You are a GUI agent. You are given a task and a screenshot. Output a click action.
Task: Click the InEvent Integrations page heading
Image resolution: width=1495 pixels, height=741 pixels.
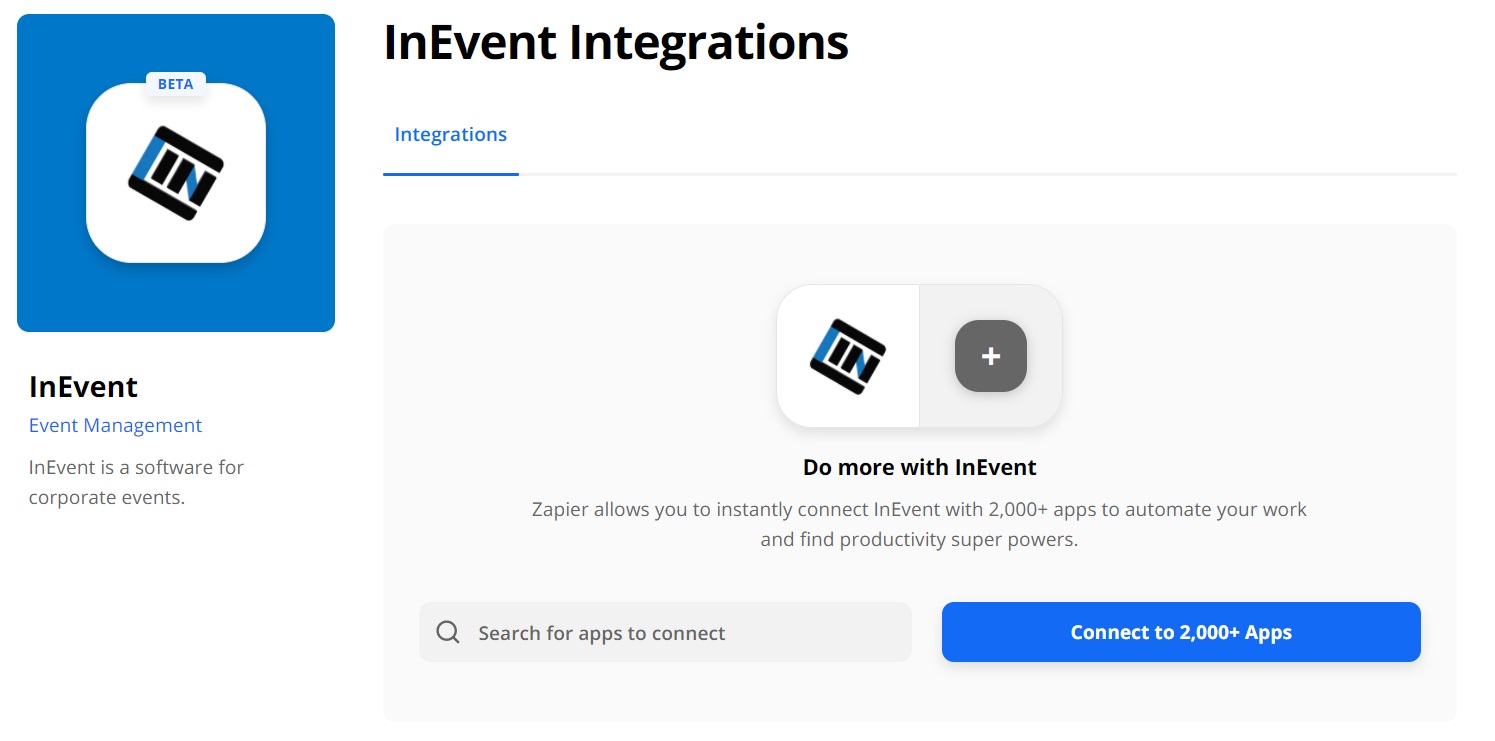(x=616, y=43)
